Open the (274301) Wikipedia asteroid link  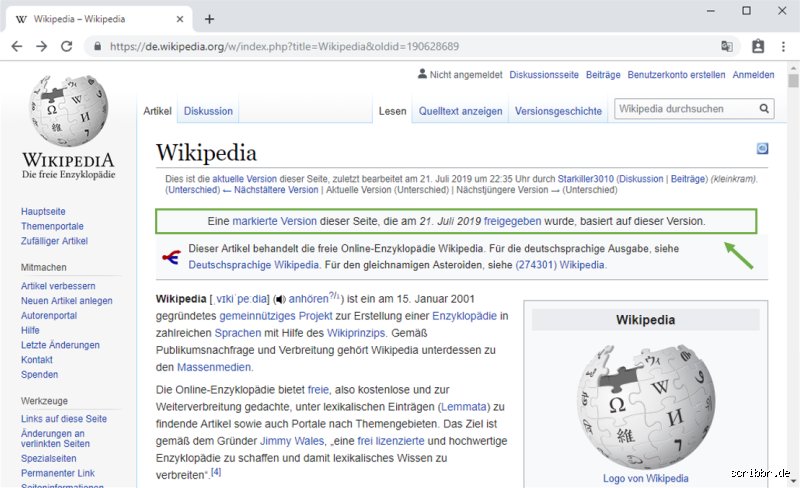tap(560, 265)
